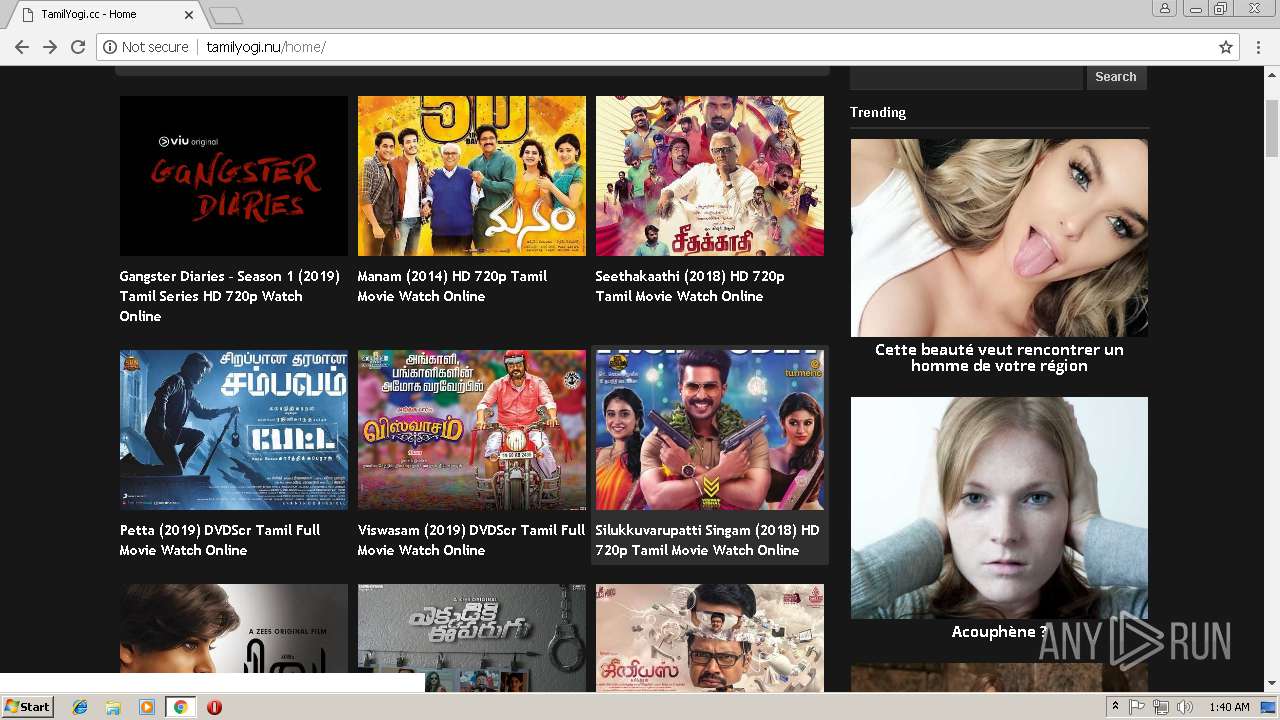This screenshot has height=720, width=1280.
Task: Reload the current page
Action: pos(78,47)
